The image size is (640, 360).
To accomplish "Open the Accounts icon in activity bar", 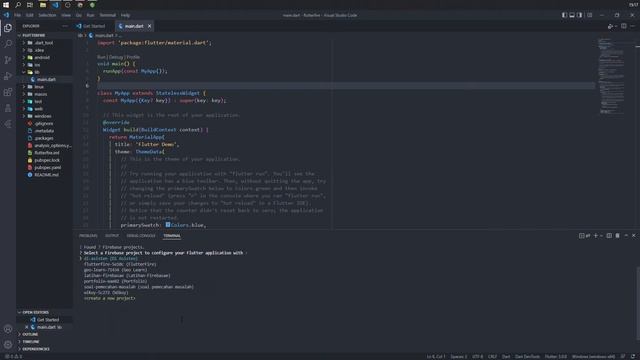I will click(8, 329).
